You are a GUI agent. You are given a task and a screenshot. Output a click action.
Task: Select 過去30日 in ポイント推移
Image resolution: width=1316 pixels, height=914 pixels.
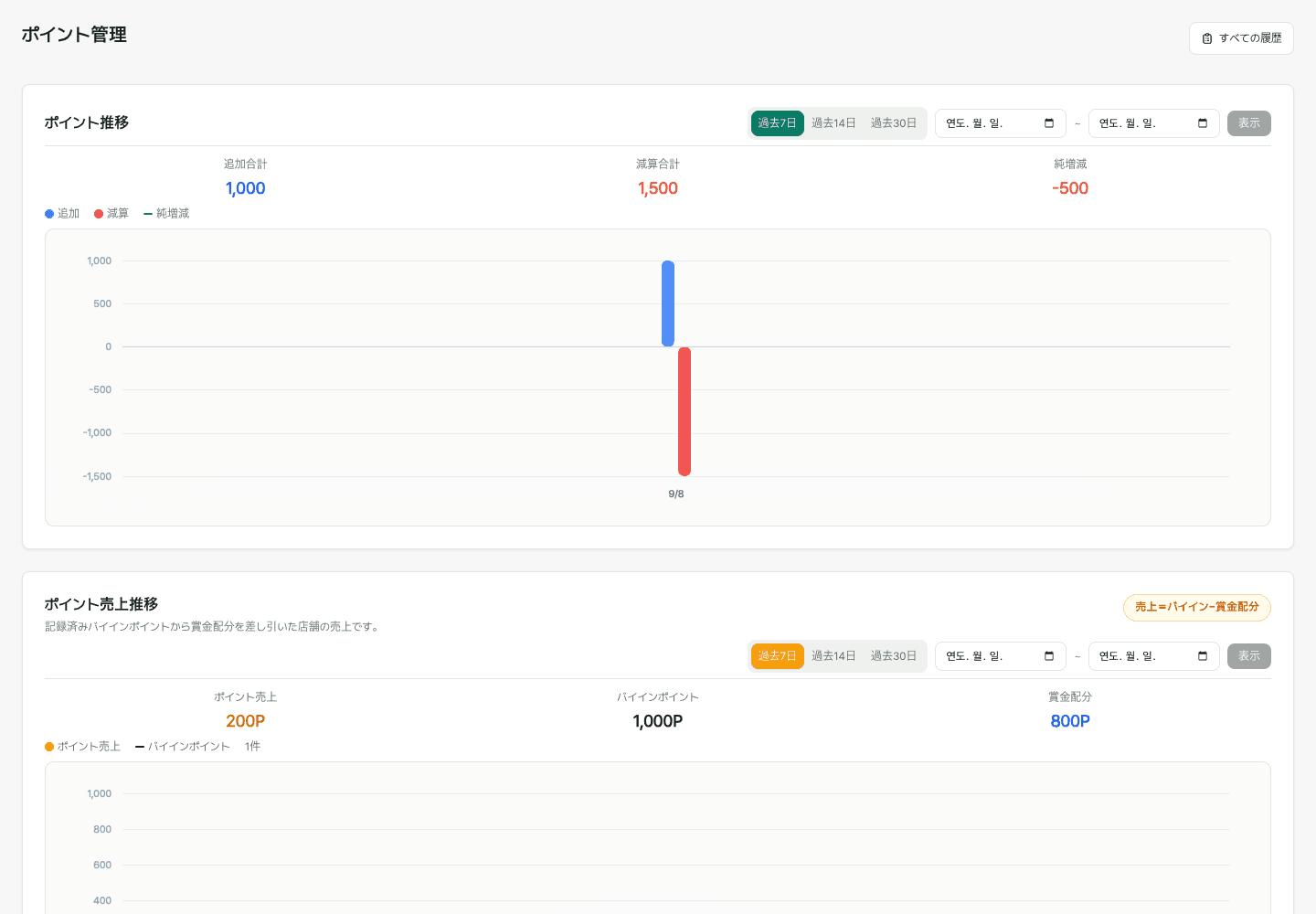894,123
